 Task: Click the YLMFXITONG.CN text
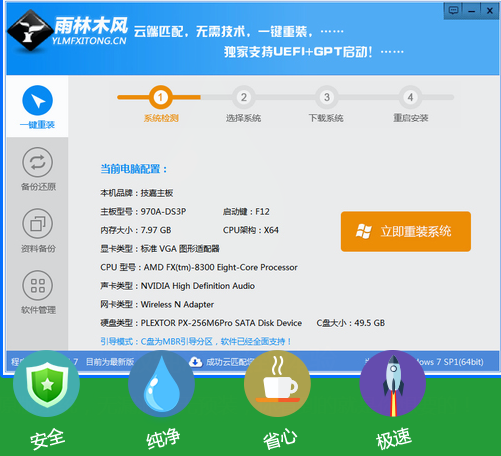point(89,41)
